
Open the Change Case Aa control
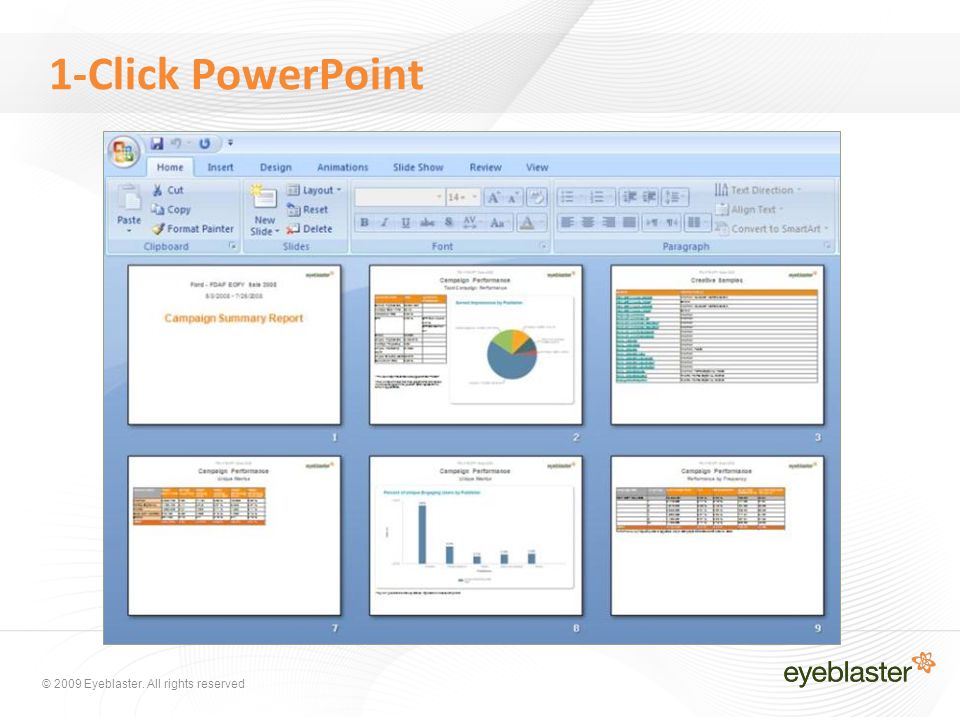[499, 222]
